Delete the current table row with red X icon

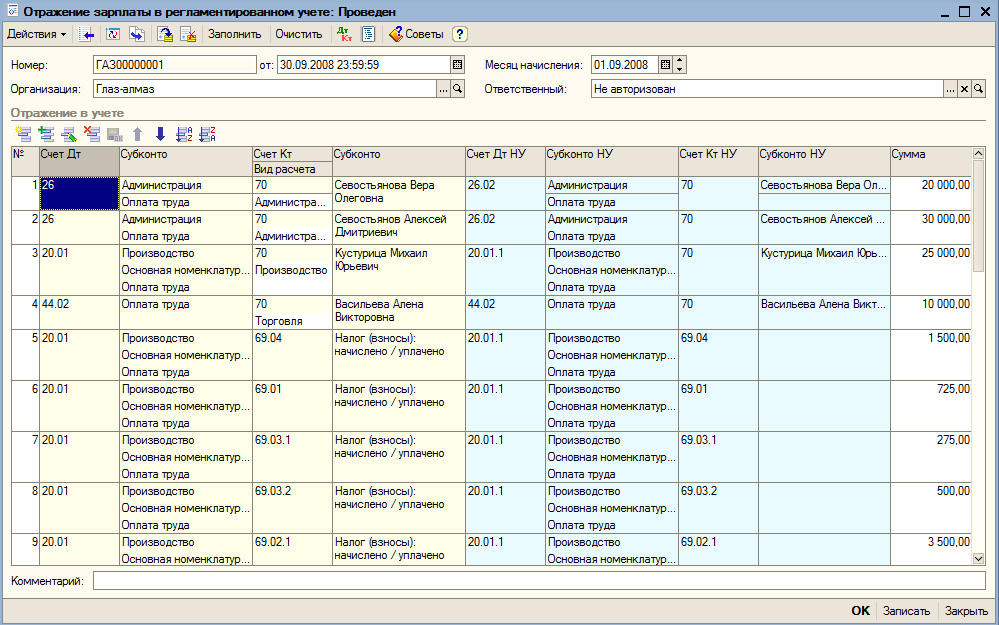click(x=92, y=134)
